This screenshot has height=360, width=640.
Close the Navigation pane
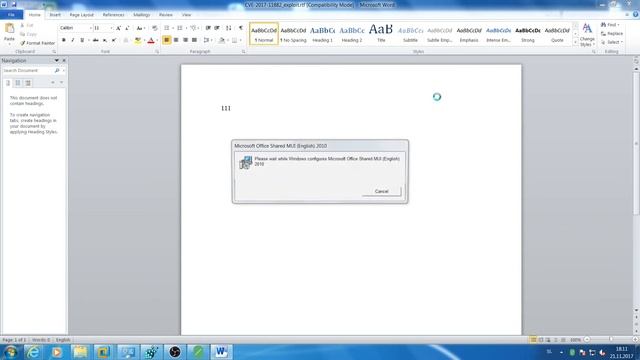(x=64, y=60)
